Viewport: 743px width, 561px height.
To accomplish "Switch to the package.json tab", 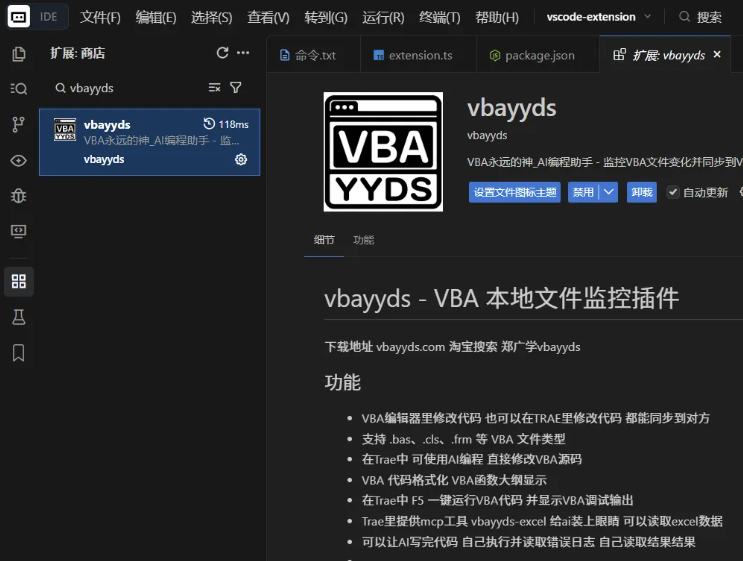I will point(538,55).
